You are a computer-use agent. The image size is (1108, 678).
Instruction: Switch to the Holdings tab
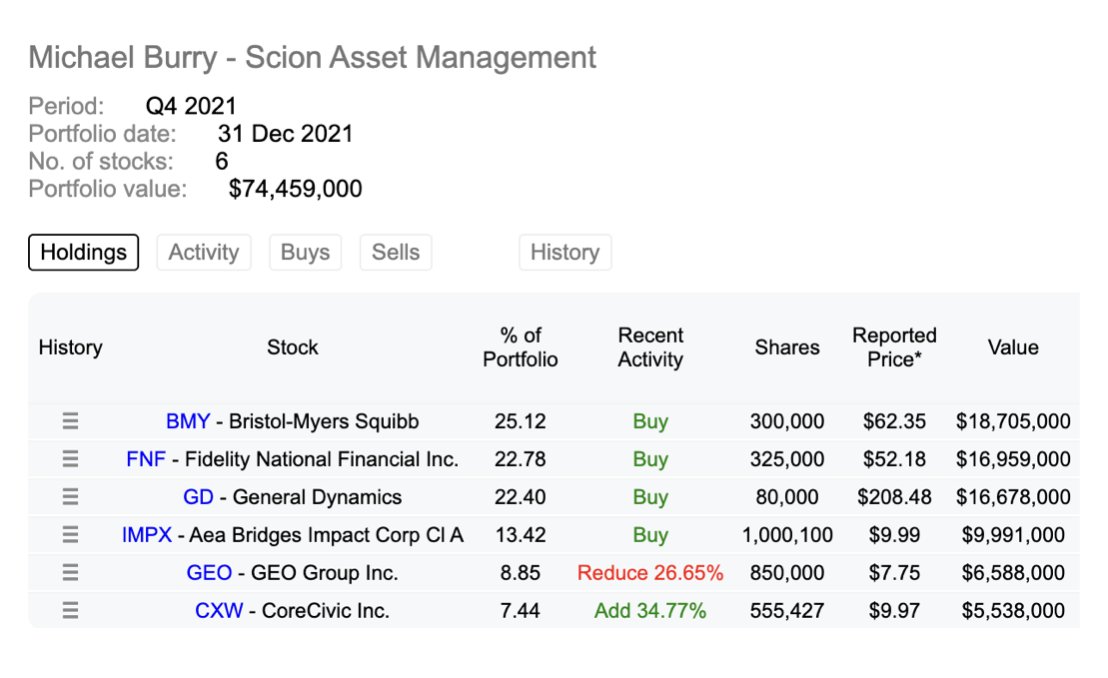coord(83,253)
